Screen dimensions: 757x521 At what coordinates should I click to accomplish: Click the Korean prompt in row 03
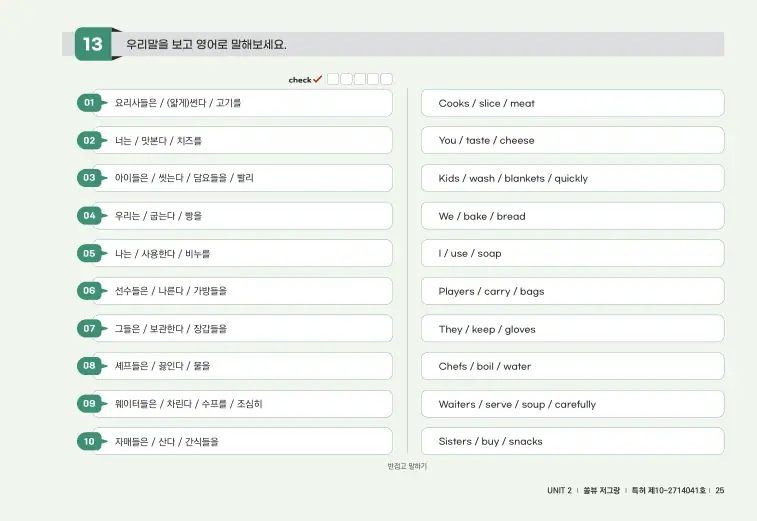point(184,178)
